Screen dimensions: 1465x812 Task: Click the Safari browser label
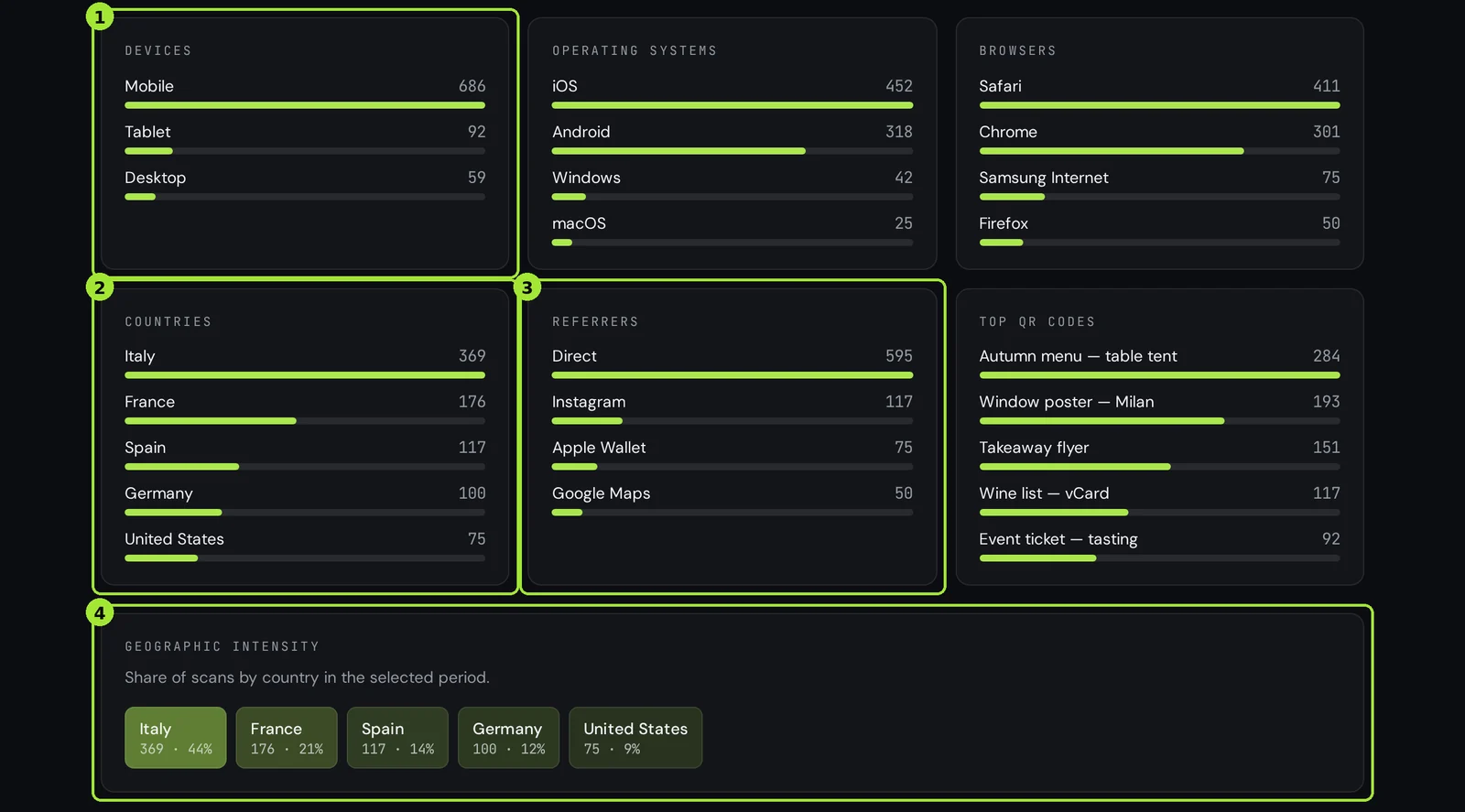pyautogui.click(x=1000, y=86)
